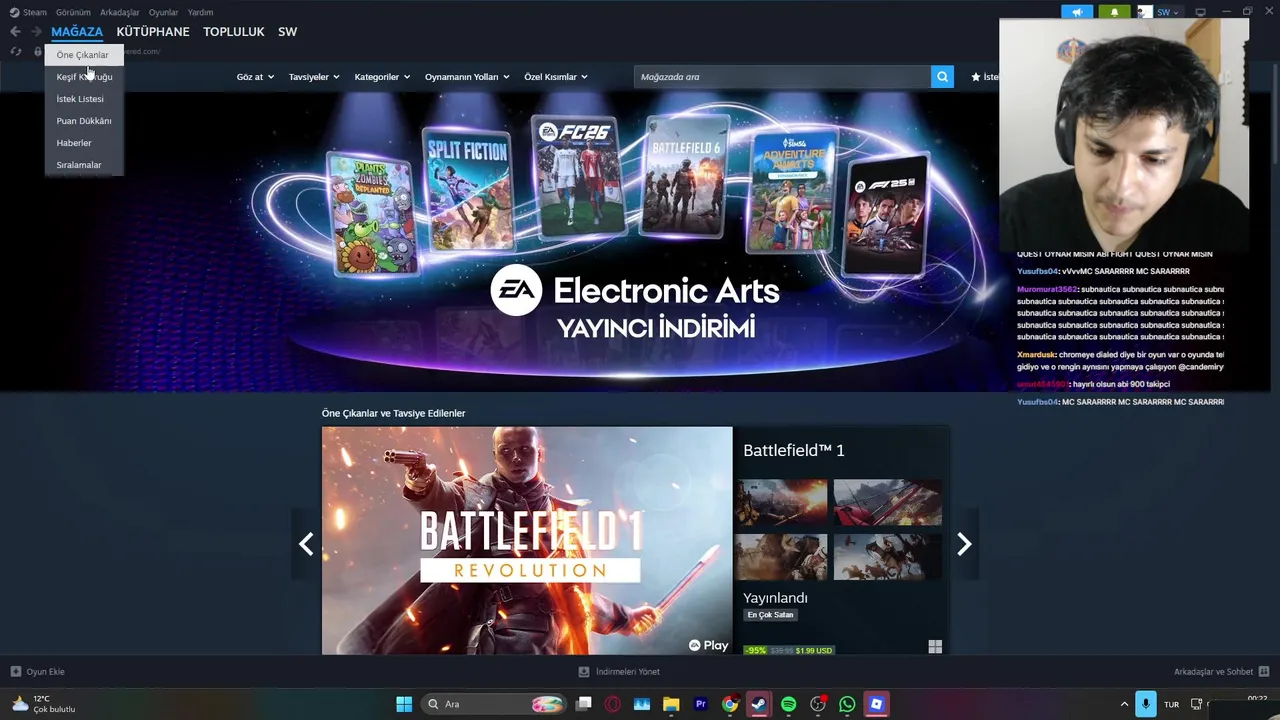Open Roblox from taskbar
This screenshot has height=720, width=1280.
(876, 704)
